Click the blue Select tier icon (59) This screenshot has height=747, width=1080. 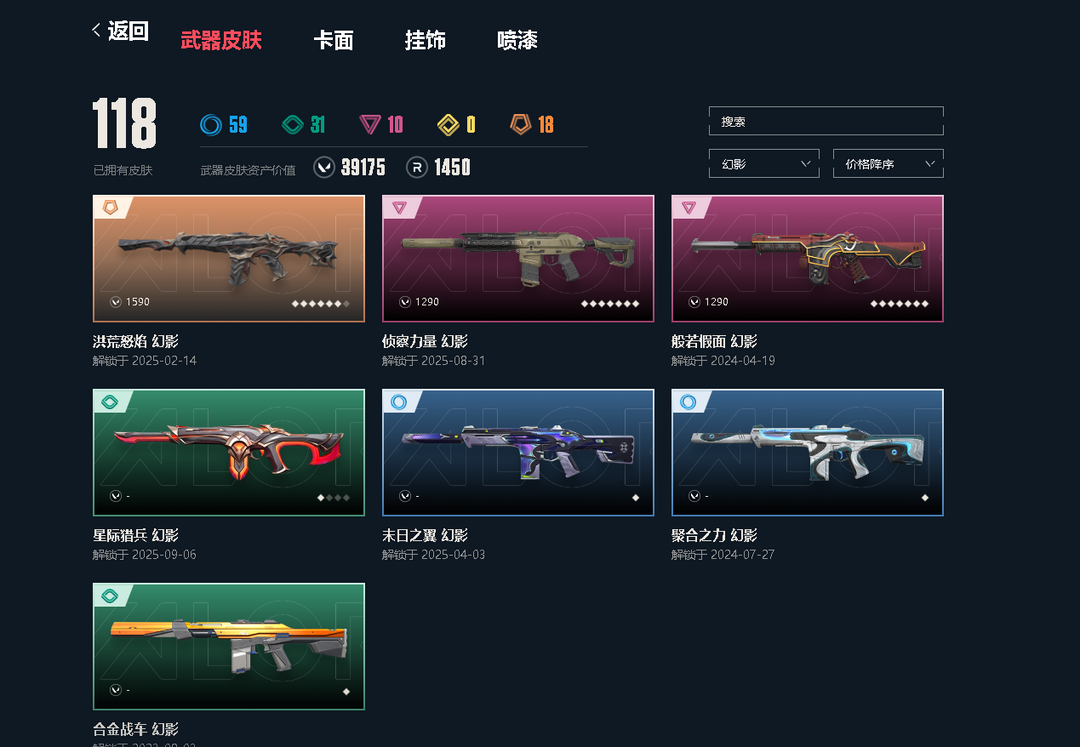[211, 125]
